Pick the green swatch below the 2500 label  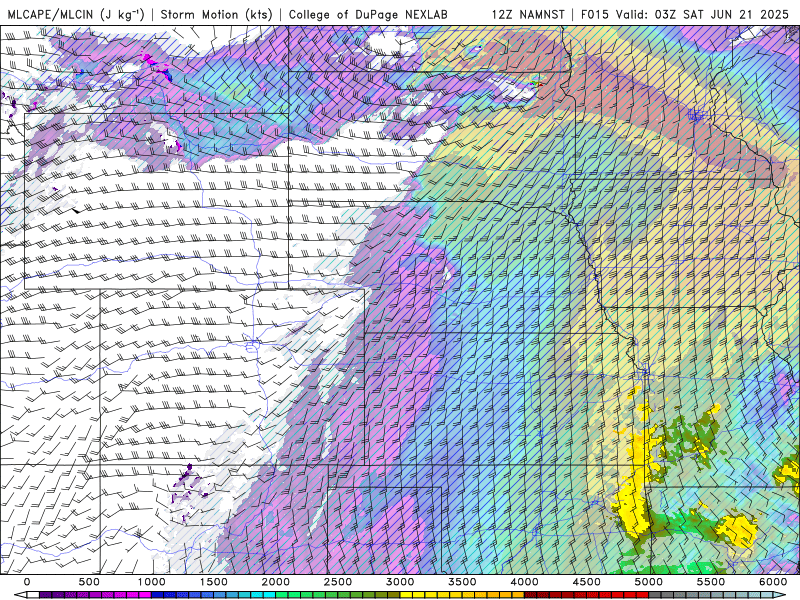[344, 595]
